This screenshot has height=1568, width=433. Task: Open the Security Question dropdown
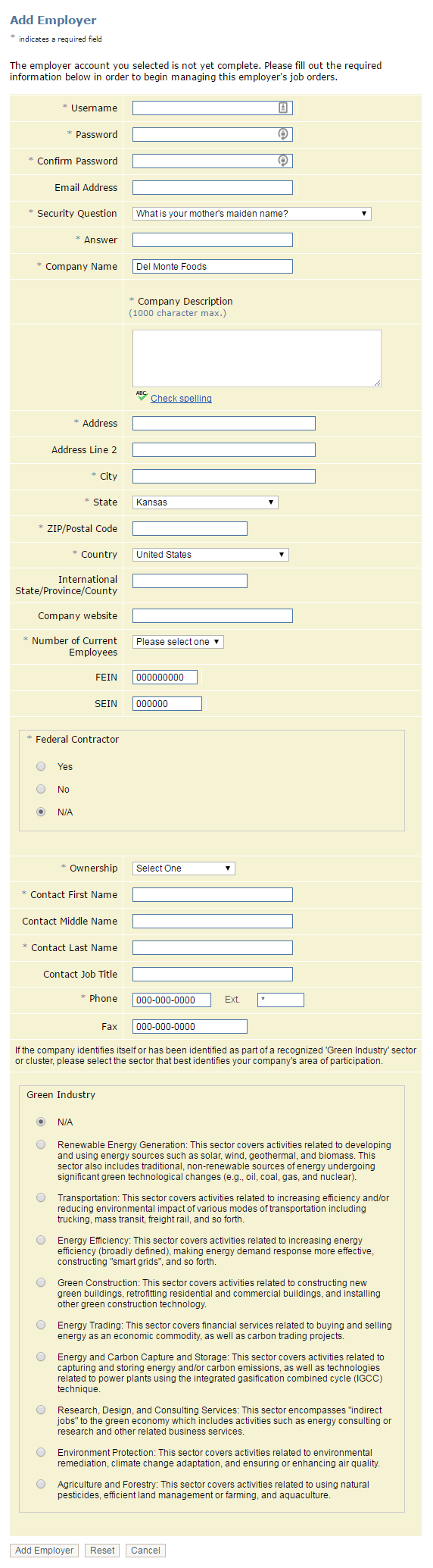coord(252,214)
